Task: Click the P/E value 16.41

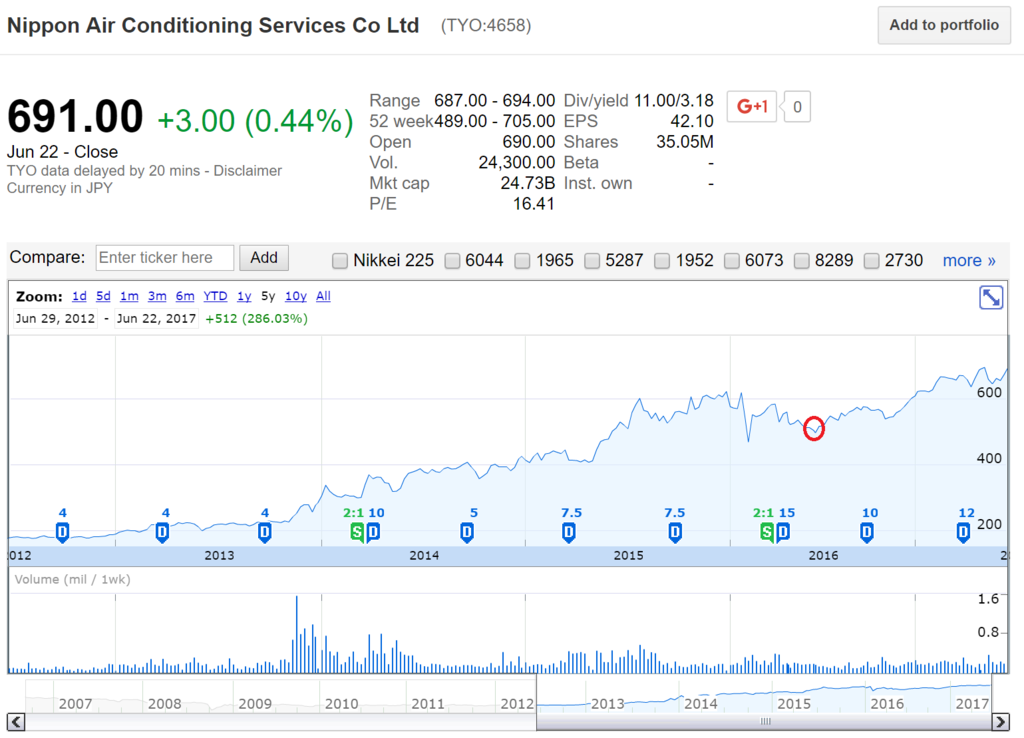Action: click(x=534, y=204)
